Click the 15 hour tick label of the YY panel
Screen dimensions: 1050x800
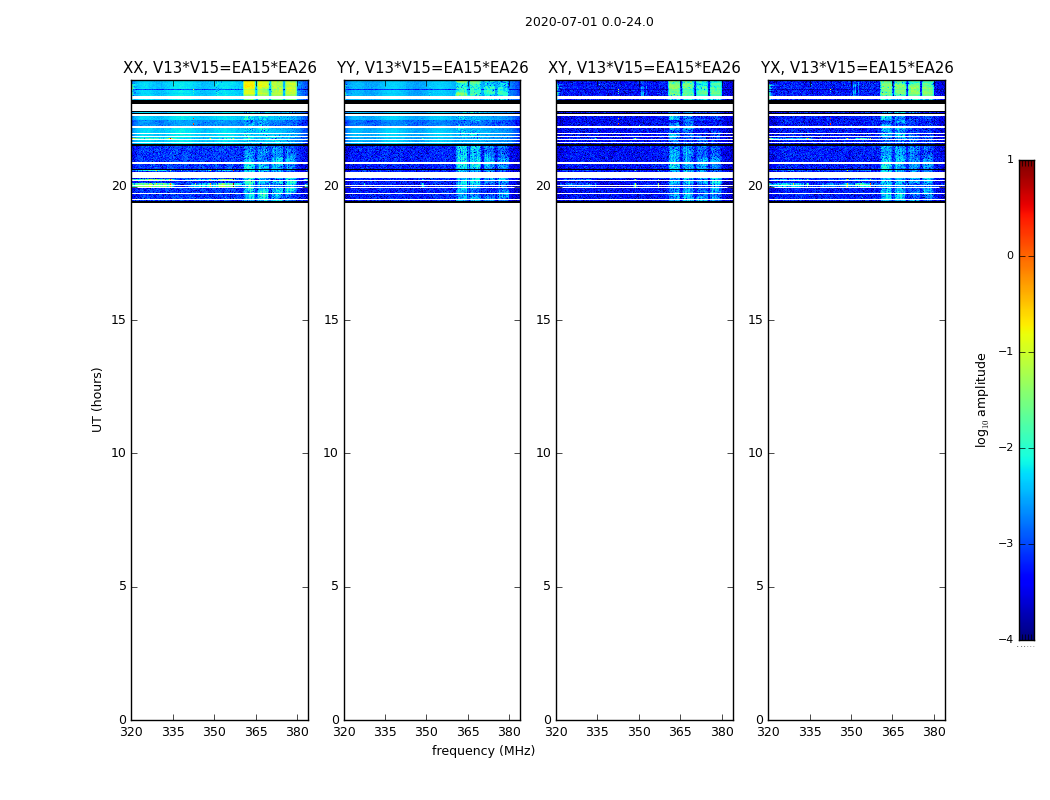pyautogui.click(x=330, y=320)
